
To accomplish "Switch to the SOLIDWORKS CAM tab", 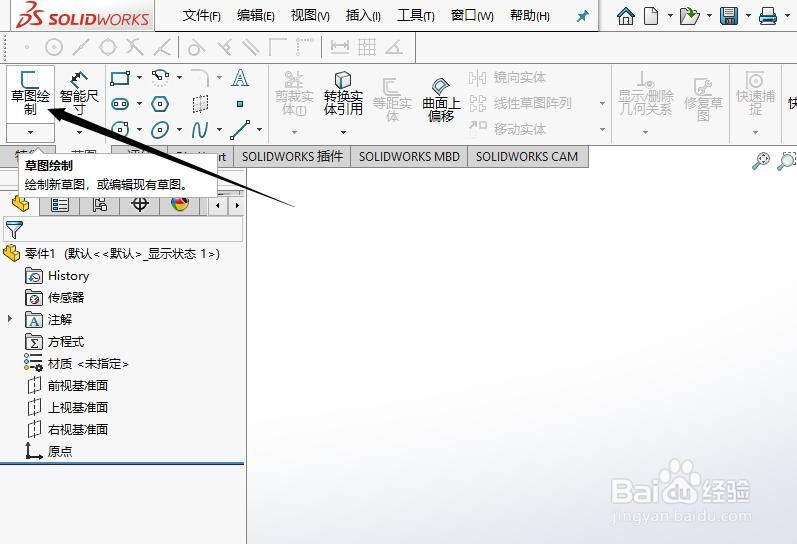I will click(x=527, y=157).
